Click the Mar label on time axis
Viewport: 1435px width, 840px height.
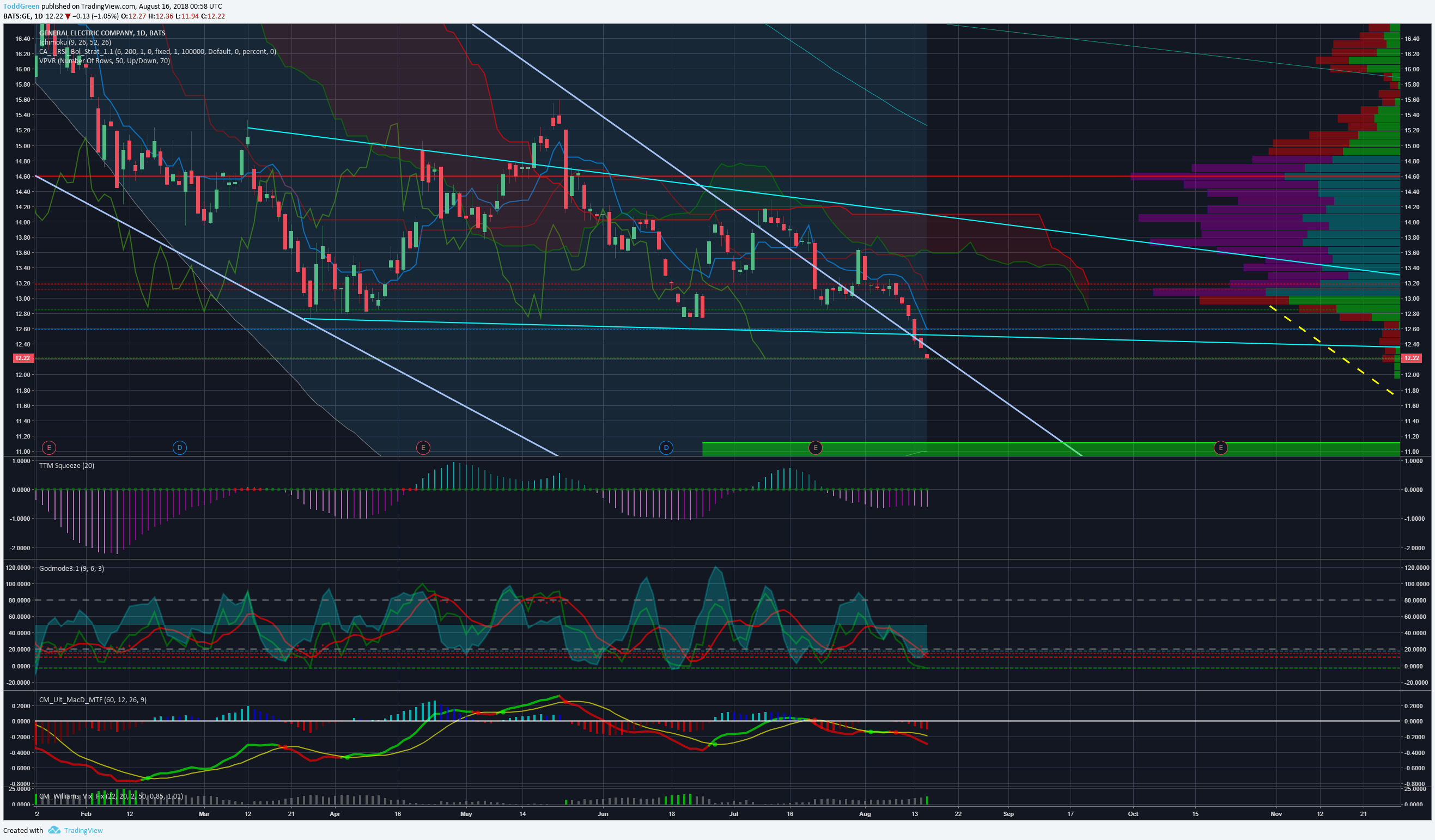click(x=204, y=814)
